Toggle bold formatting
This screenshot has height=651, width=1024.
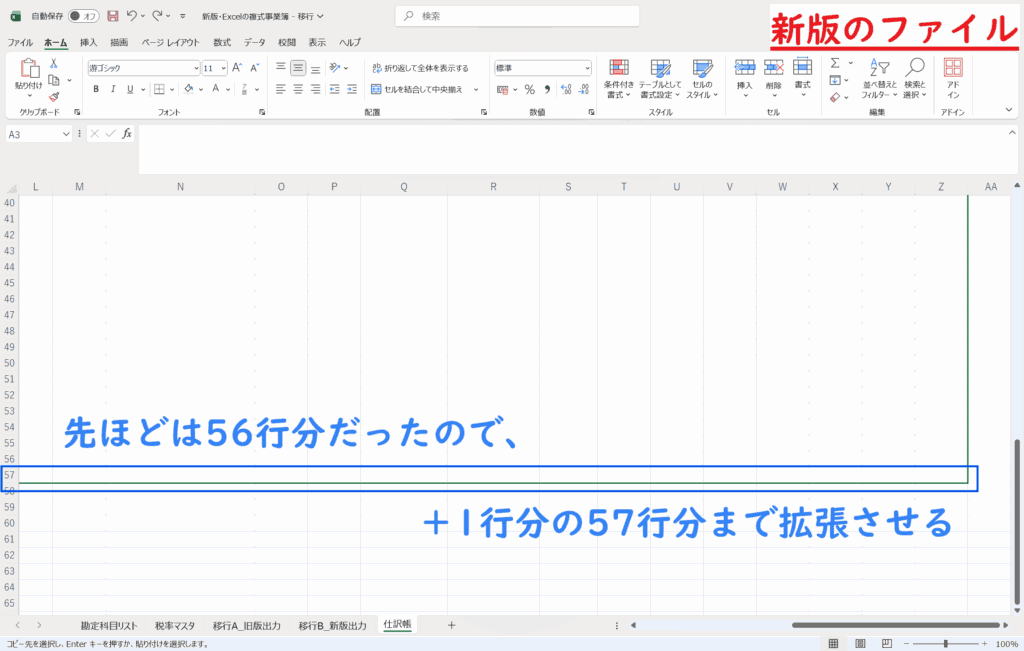[96, 89]
